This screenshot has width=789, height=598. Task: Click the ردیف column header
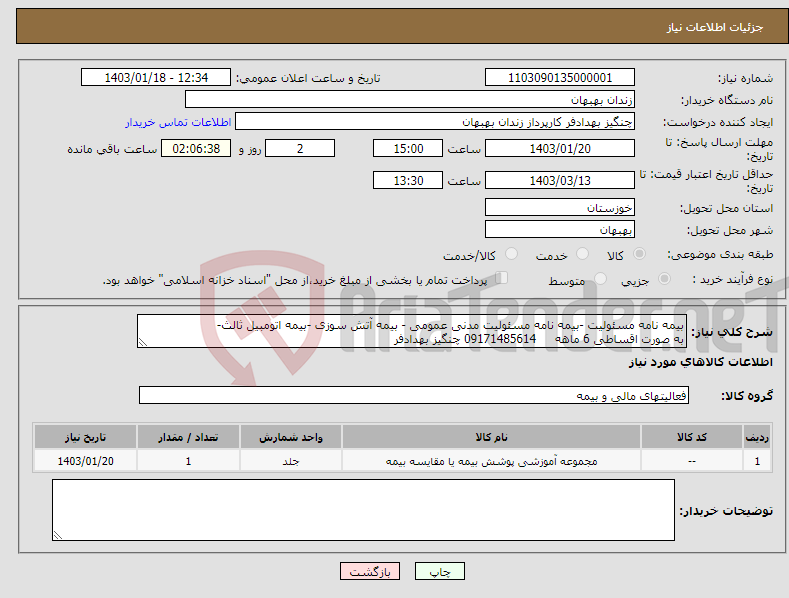click(x=757, y=437)
